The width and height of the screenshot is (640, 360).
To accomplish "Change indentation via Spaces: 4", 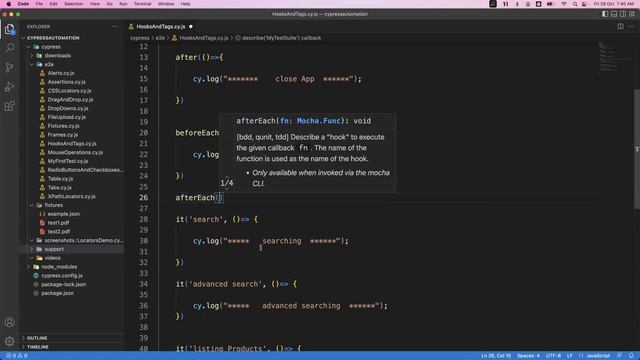I will click(528, 356).
